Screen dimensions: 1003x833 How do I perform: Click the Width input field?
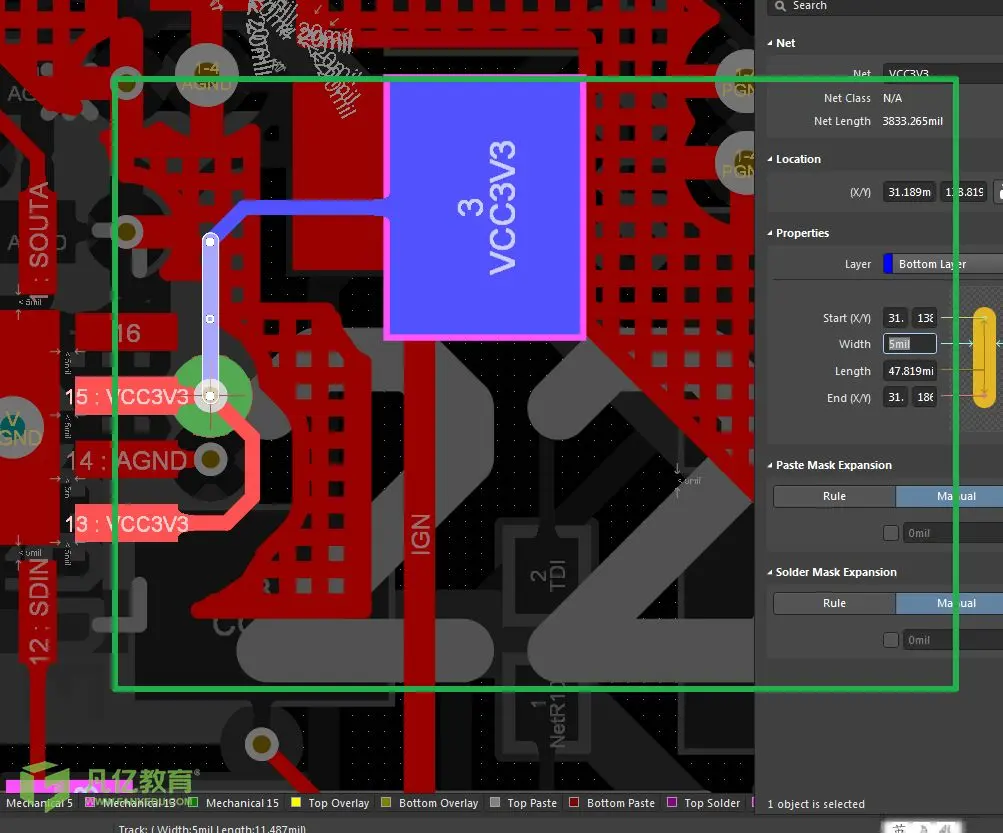(x=910, y=344)
